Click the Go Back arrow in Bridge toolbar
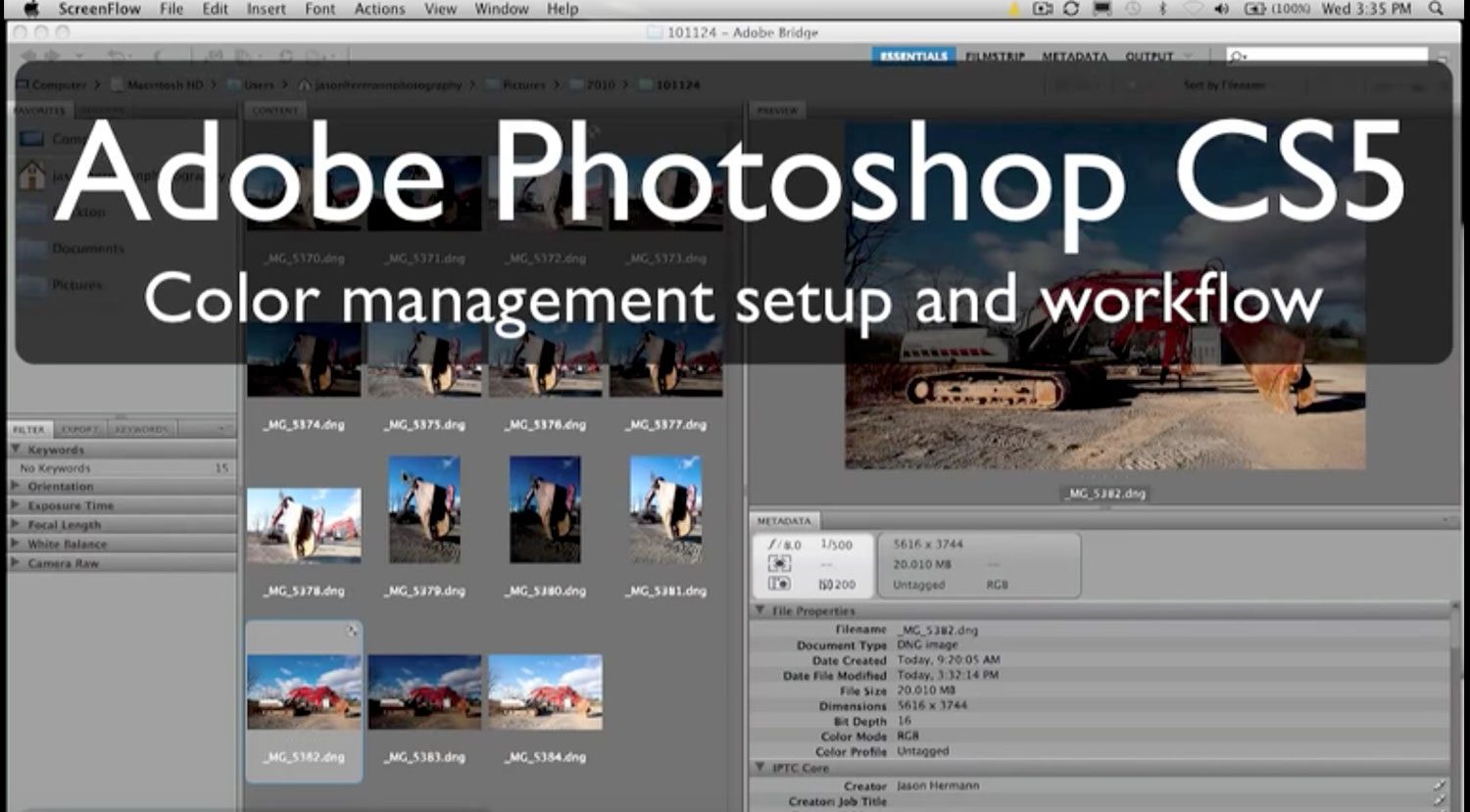The width and height of the screenshot is (1470, 812). click(x=28, y=55)
